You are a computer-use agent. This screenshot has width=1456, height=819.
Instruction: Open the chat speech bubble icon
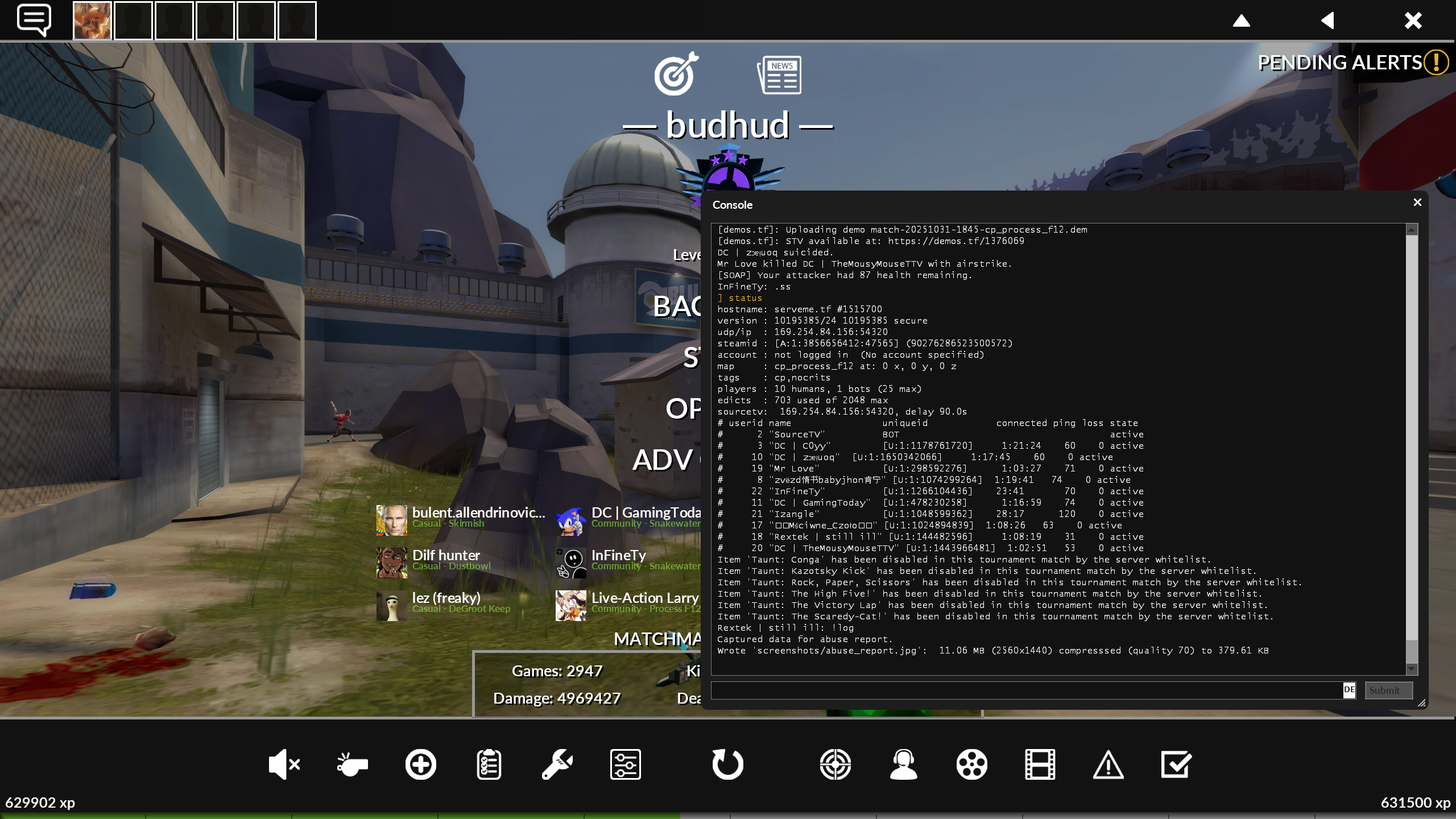pyautogui.click(x=34, y=20)
